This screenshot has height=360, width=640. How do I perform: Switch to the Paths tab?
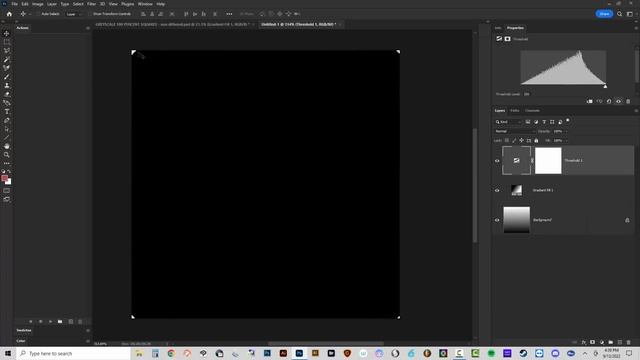coord(515,111)
